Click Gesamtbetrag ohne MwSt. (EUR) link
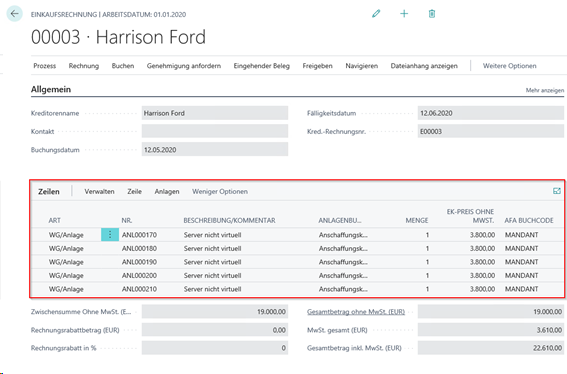This screenshot has width=567, height=374. pyautogui.click(x=356, y=312)
